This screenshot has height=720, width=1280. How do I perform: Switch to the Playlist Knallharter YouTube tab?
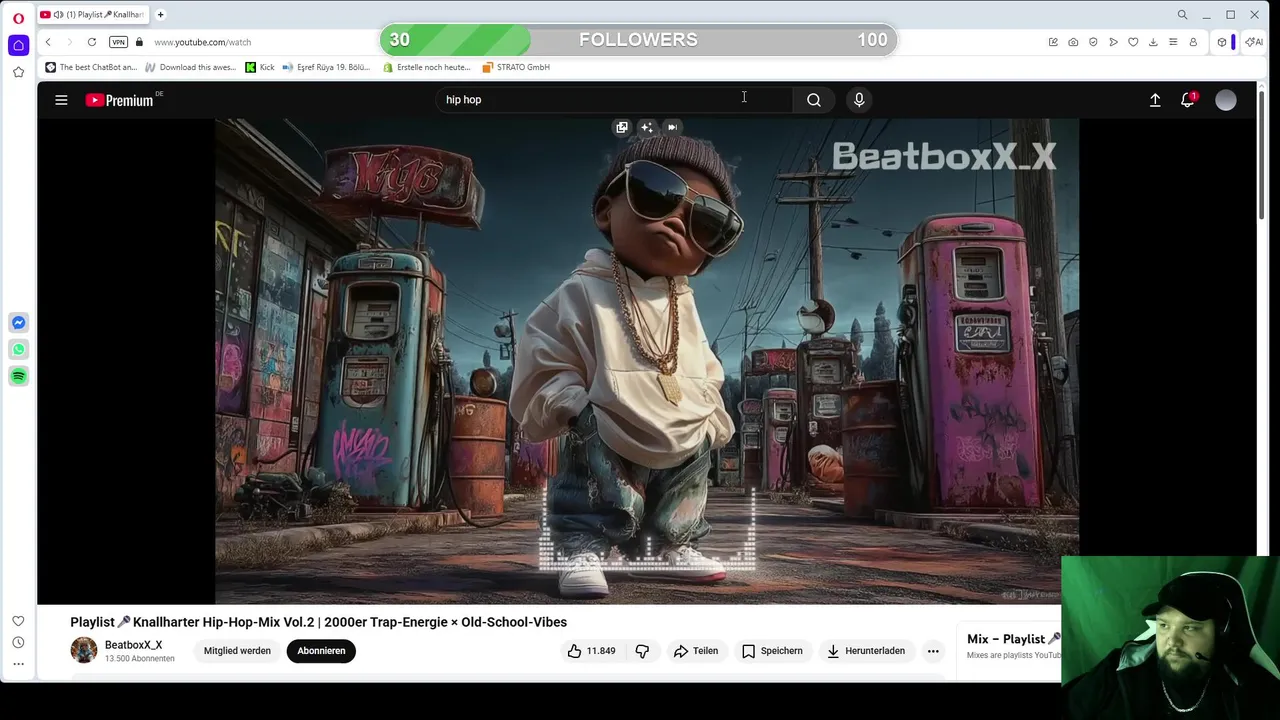point(92,15)
